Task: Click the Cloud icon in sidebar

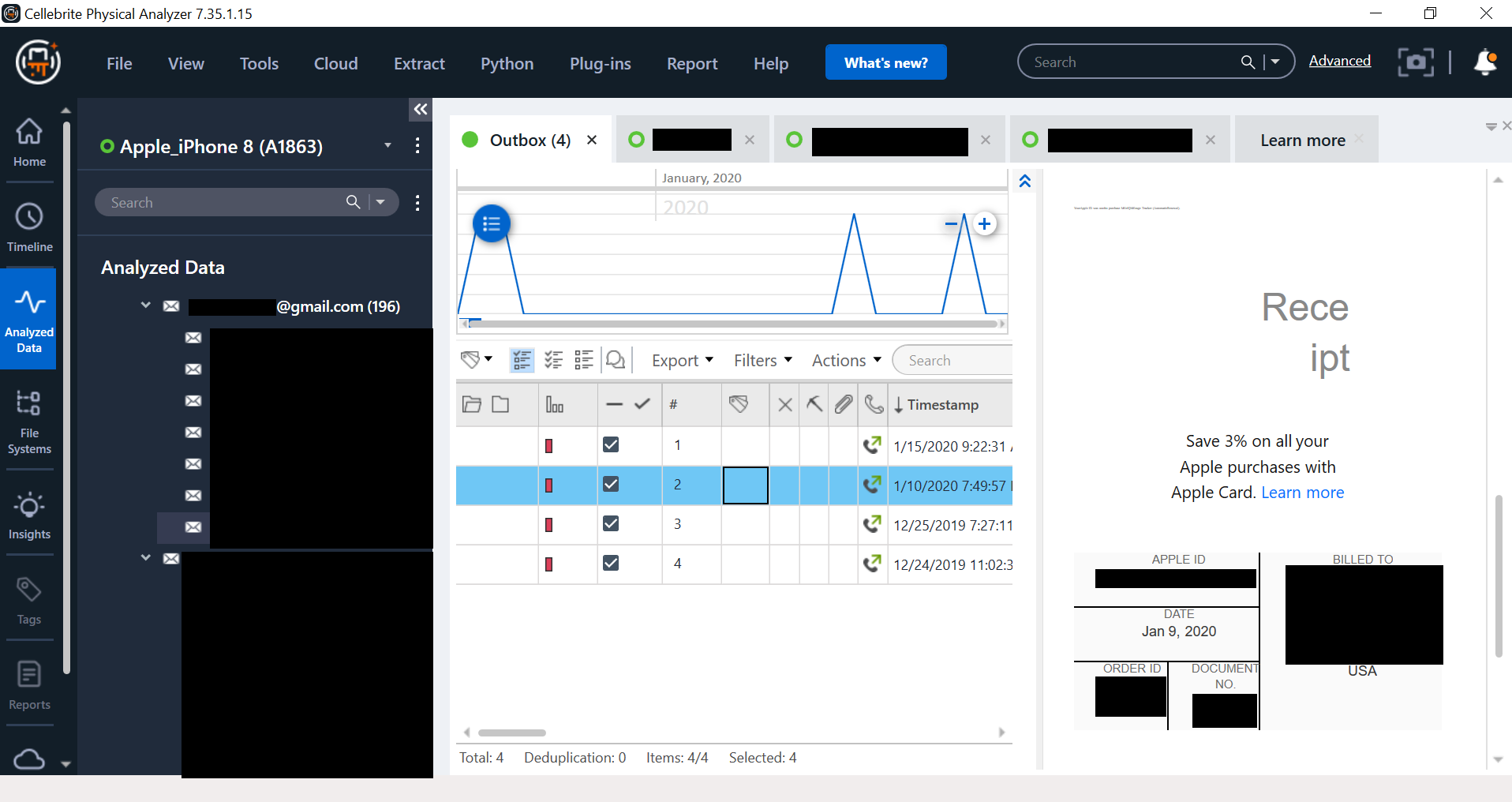Action: pyautogui.click(x=29, y=759)
